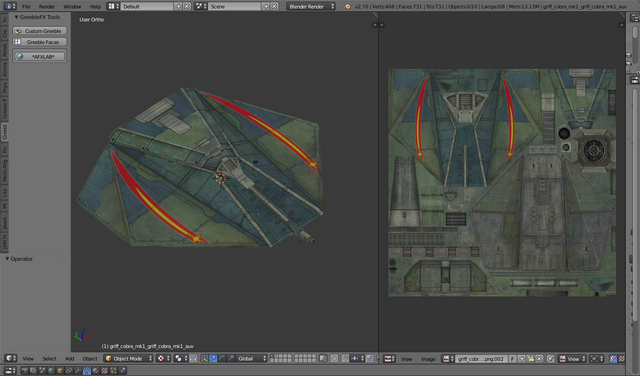Add new image plus in UV editor

tap(522, 359)
